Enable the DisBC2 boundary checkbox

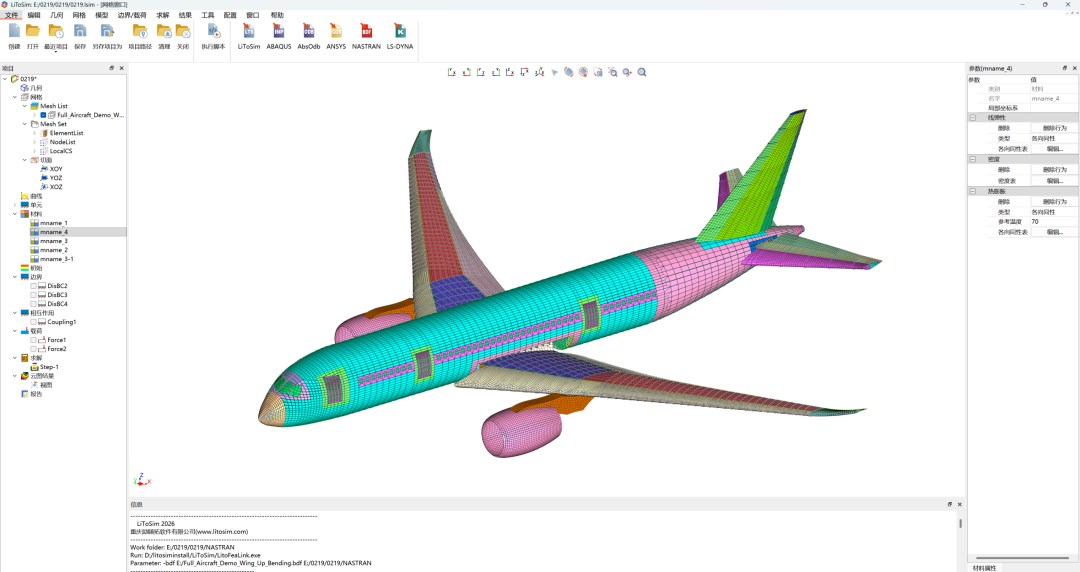[x=33, y=286]
